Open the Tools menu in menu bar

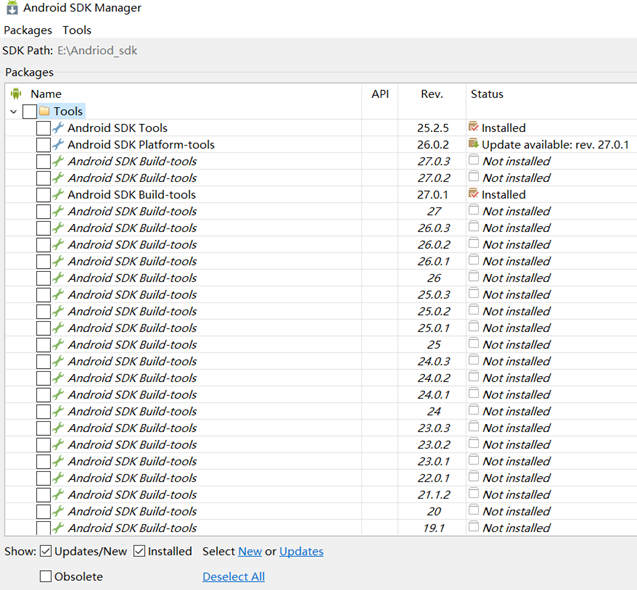(77, 30)
